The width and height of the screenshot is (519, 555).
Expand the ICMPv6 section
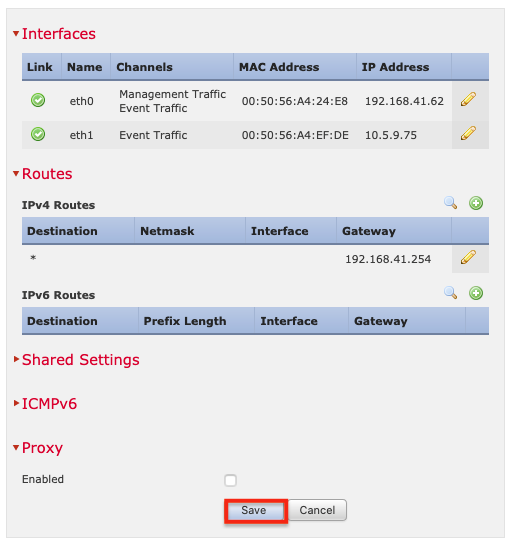click(x=16, y=403)
